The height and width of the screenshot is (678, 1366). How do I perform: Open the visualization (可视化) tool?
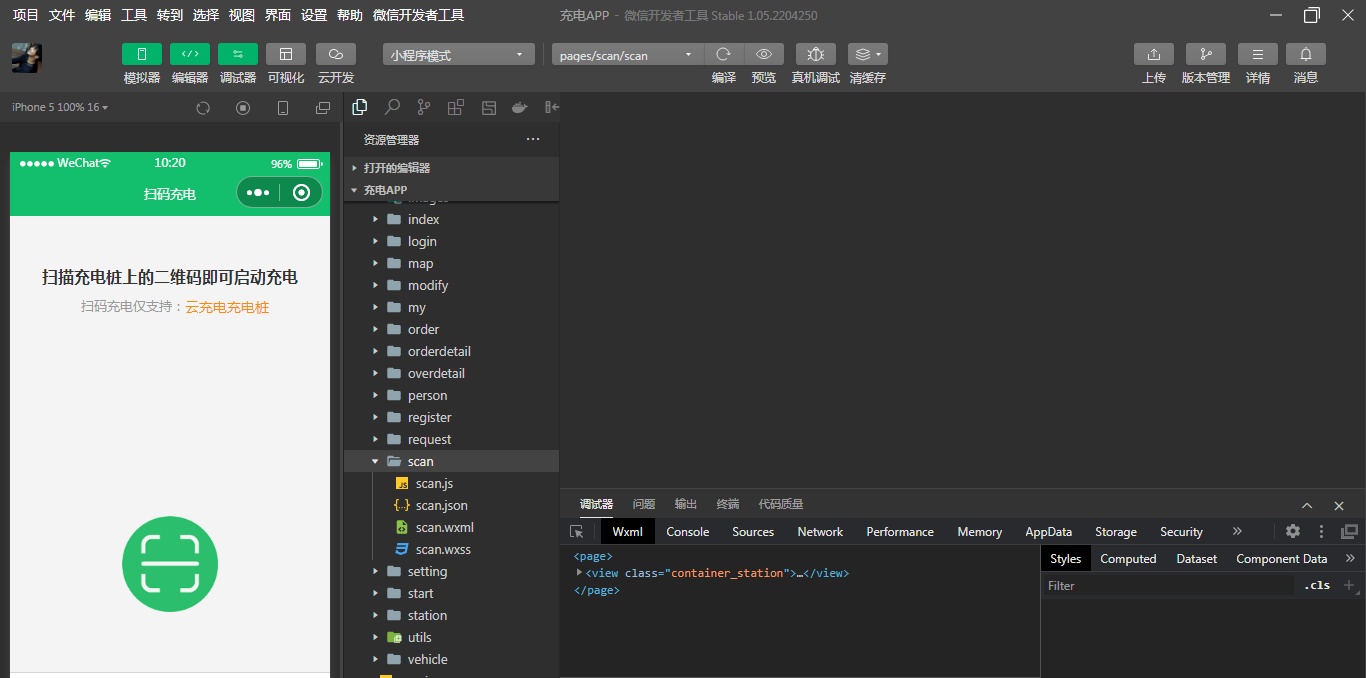[x=286, y=54]
